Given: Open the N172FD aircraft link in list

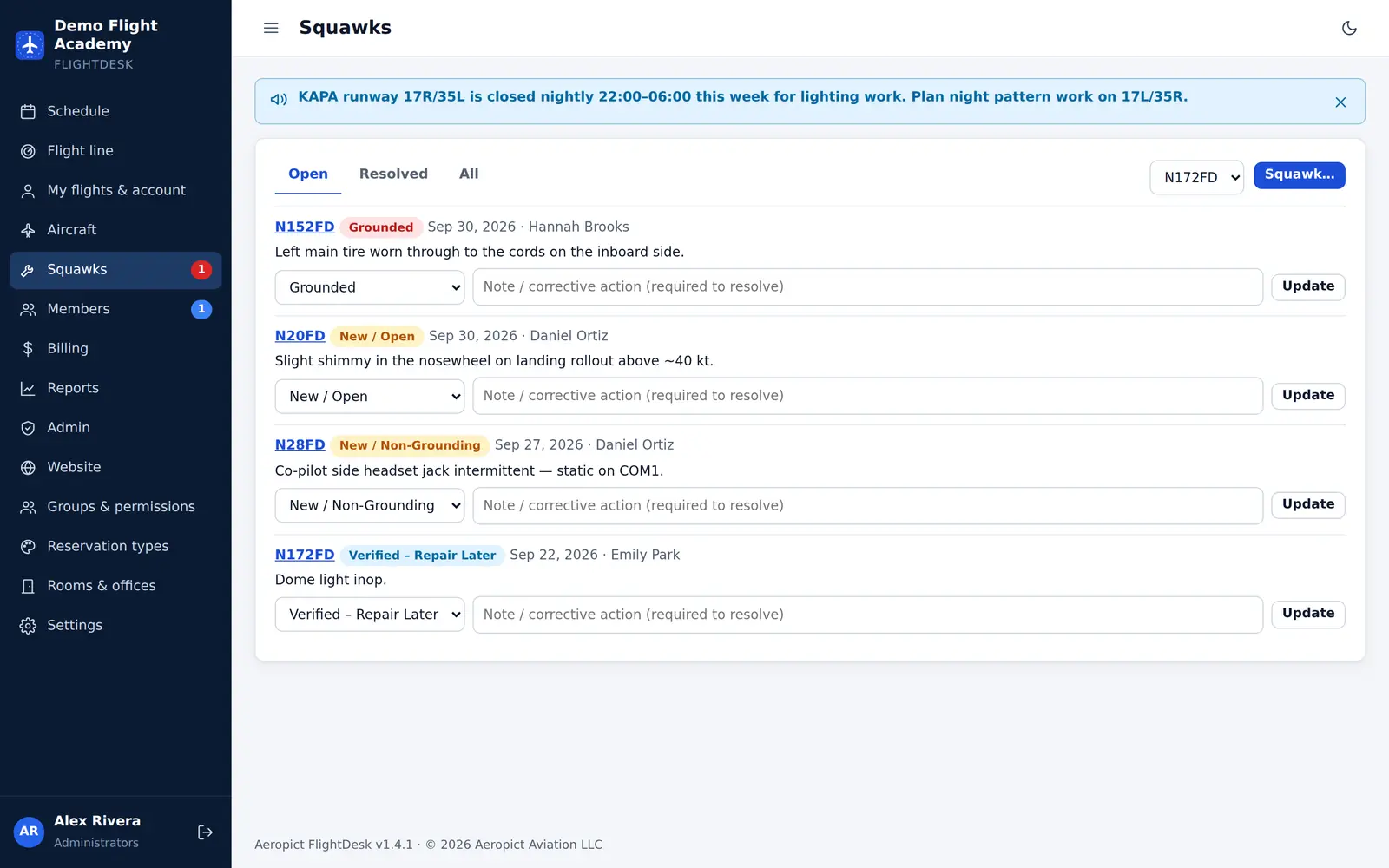Looking at the screenshot, I should (305, 555).
